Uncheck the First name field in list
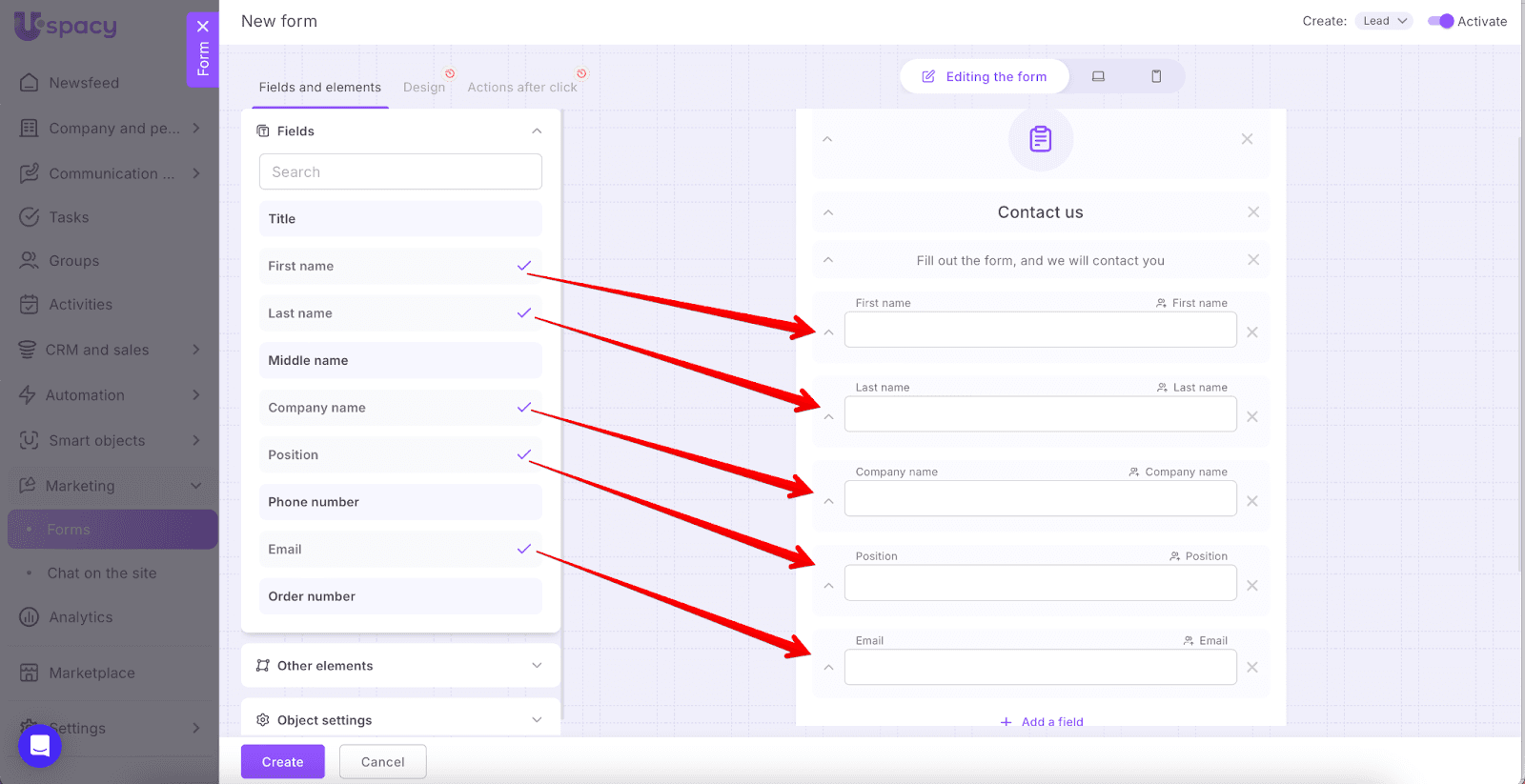 (524, 266)
